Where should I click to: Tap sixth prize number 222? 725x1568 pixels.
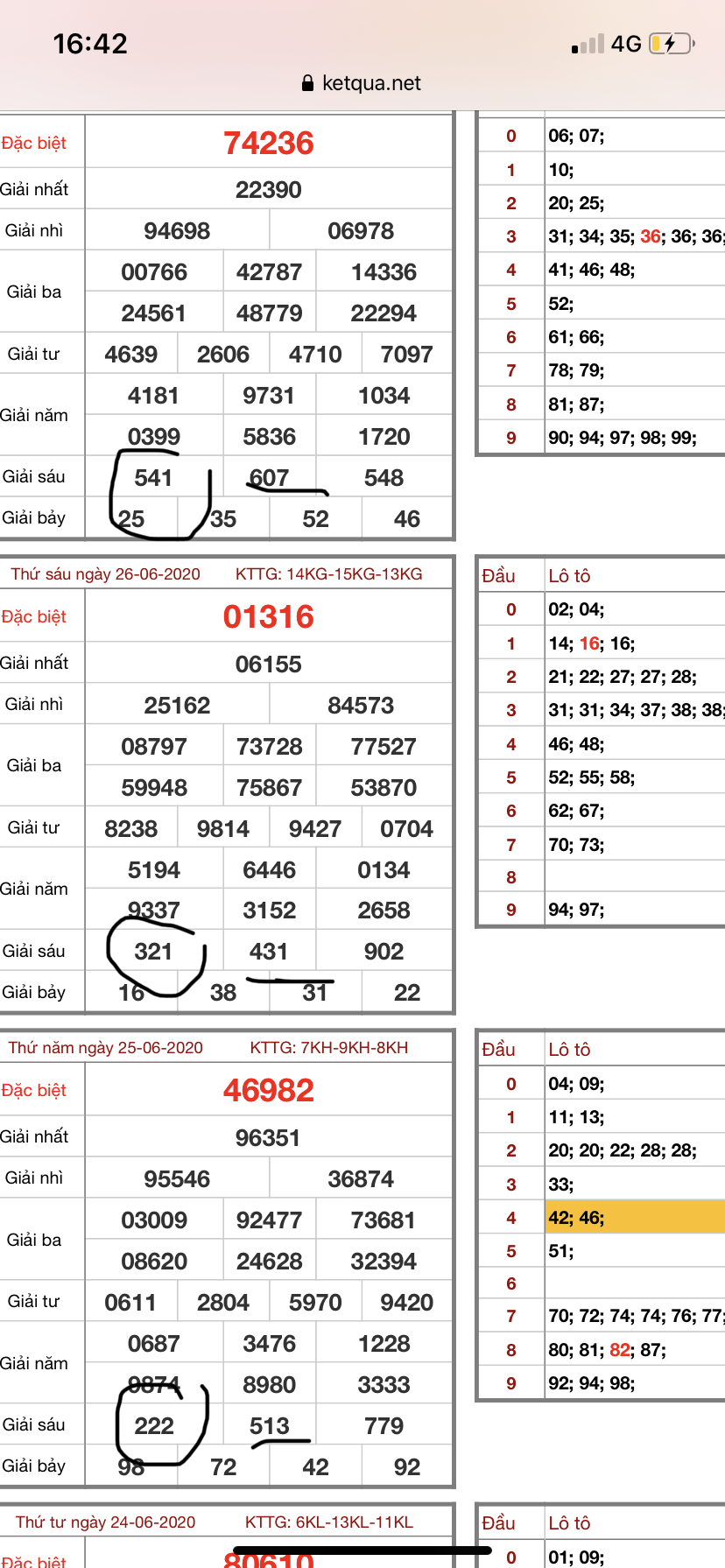click(x=153, y=1426)
